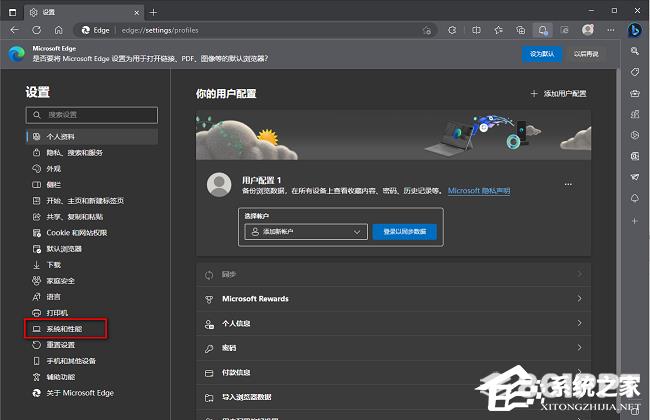Open sidebar Drop paper-plane icon
The width and height of the screenshot is (650, 420).
[x=635, y=177]
